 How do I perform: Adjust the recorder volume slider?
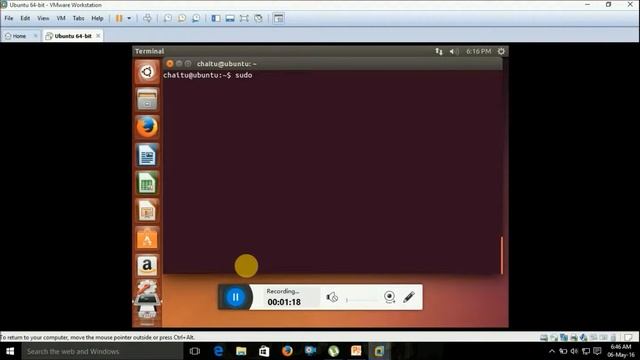click(362, 300)
